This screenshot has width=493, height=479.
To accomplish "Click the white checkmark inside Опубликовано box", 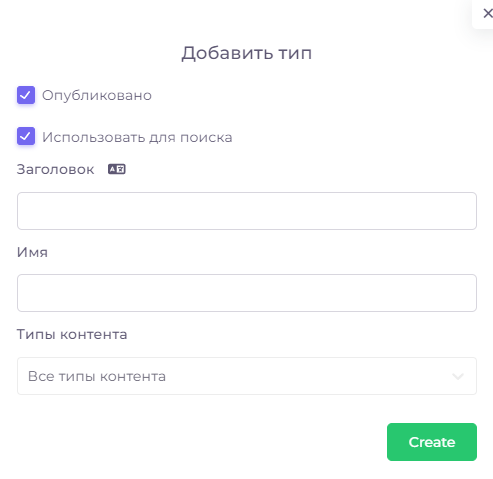I will click(x=25, y=96).
